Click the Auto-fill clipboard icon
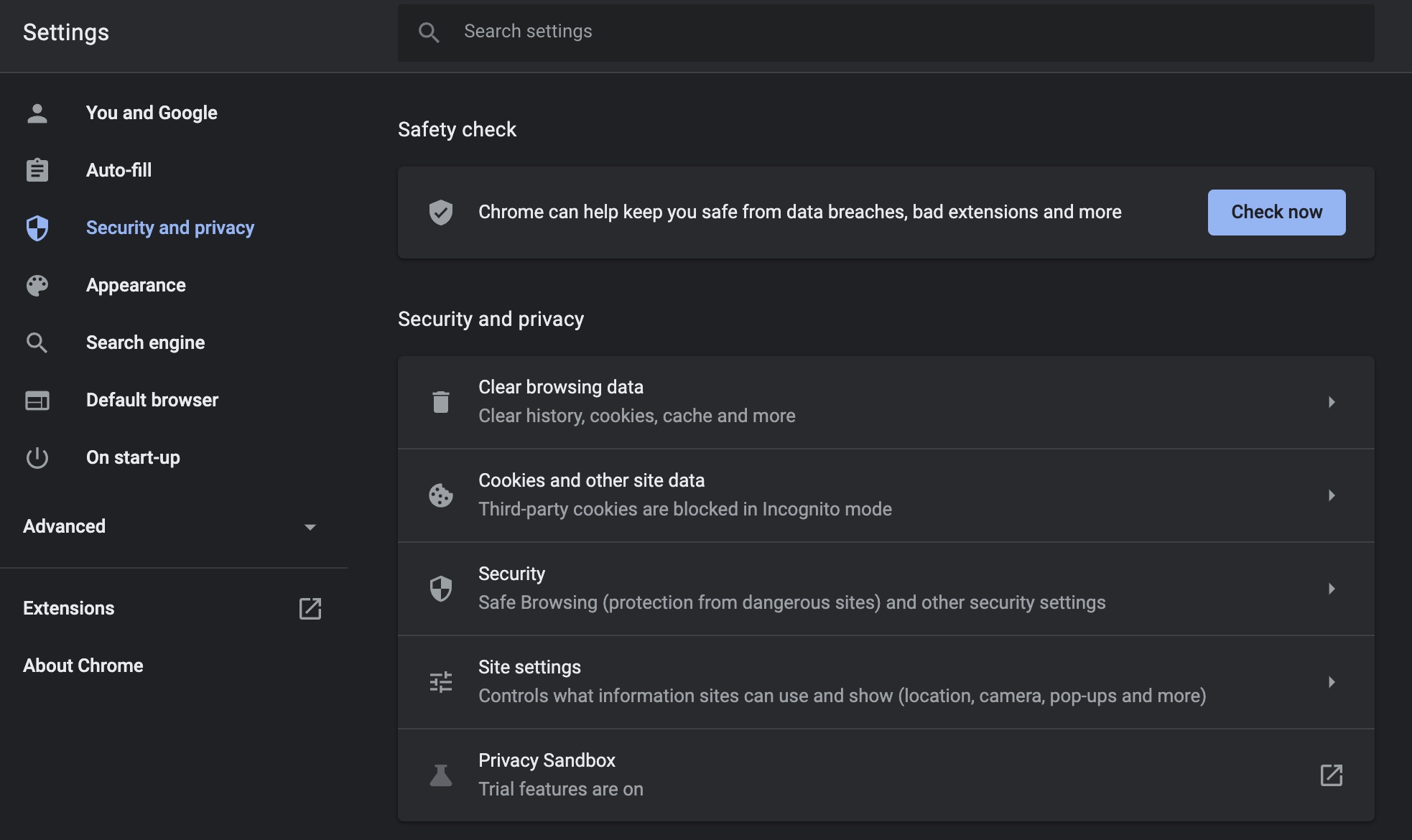 (x=37, y=170)
